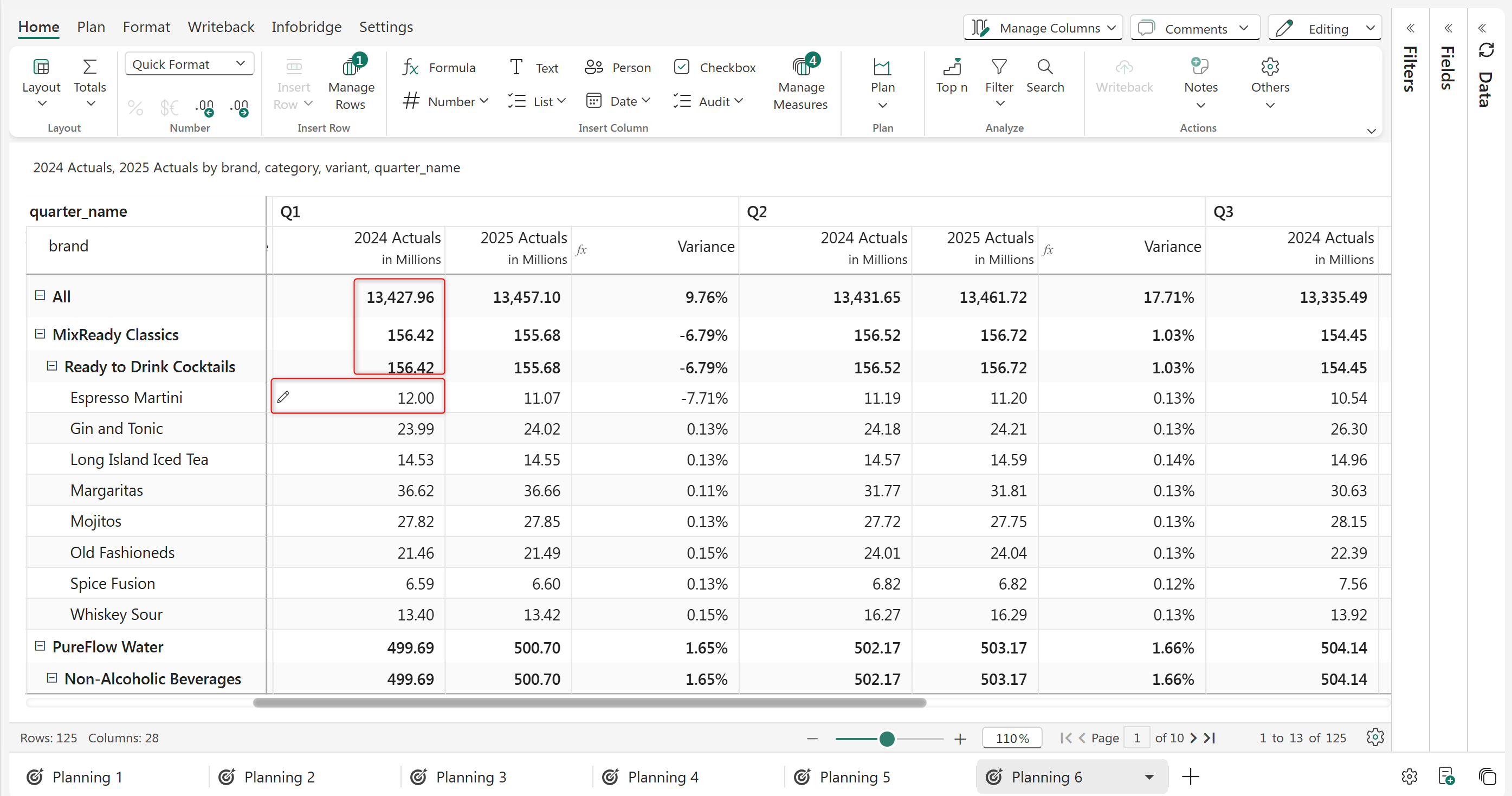Click the edit pencil on Espresso Martini cell

(x=283, y=397)
